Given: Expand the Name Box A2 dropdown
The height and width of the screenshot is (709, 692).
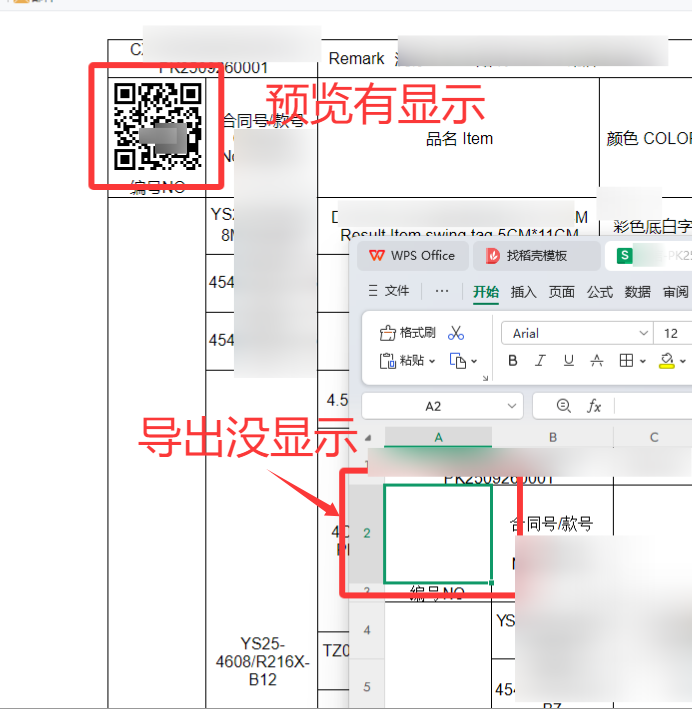Looking at the screenshot, I should [x=512, y=406].
